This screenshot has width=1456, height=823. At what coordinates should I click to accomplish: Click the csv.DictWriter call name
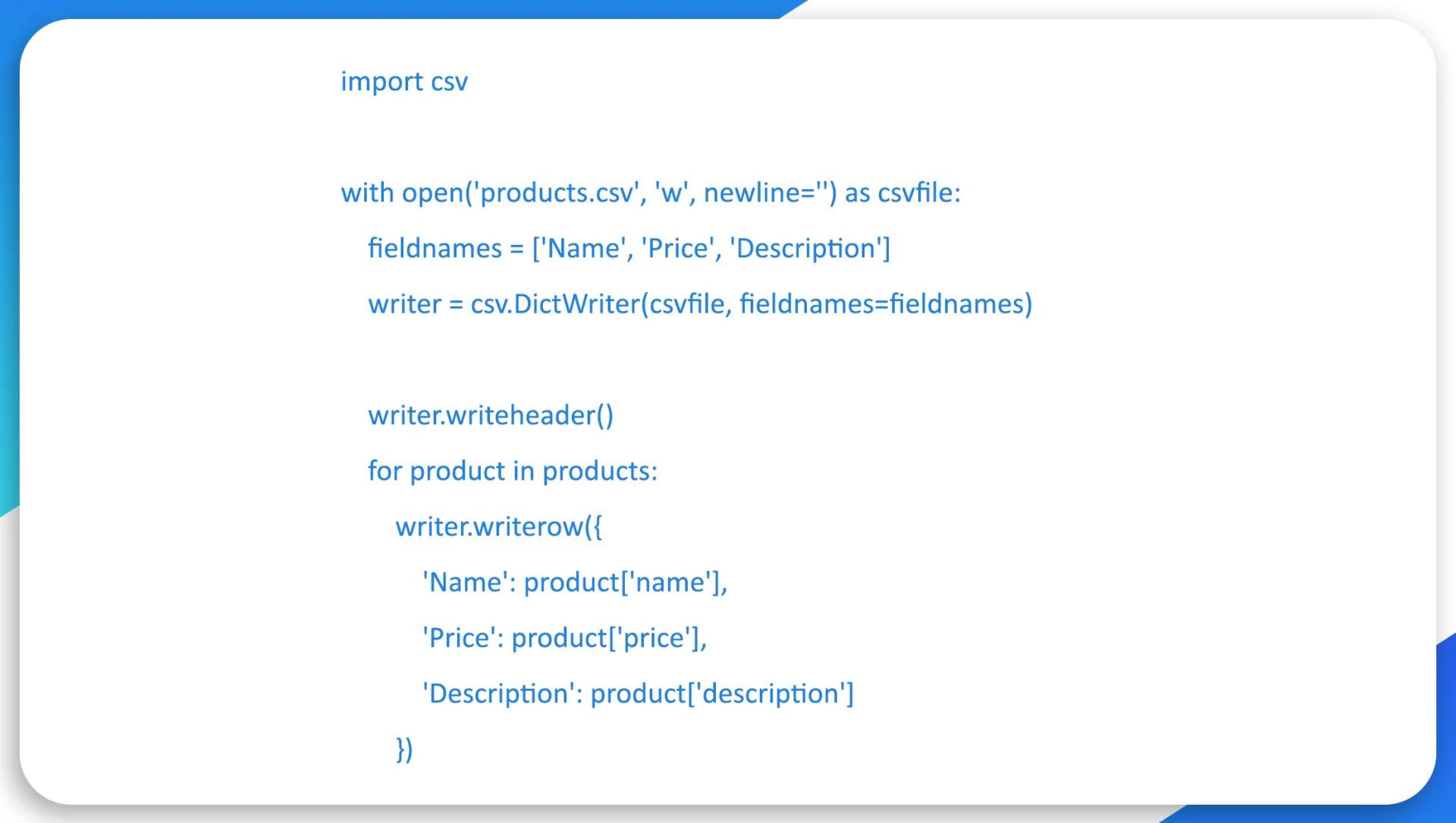[556, 304]
